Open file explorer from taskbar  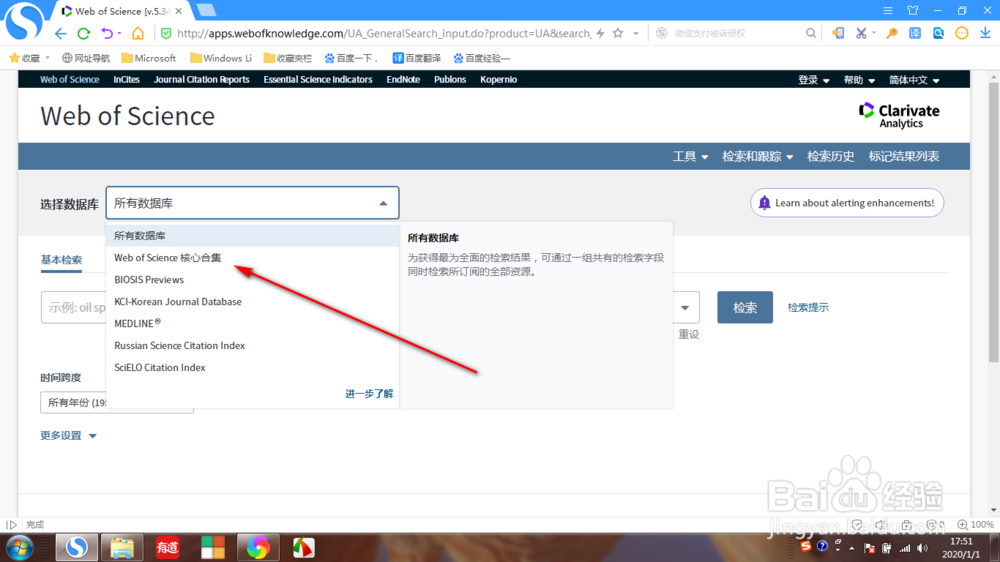point(122,548)
